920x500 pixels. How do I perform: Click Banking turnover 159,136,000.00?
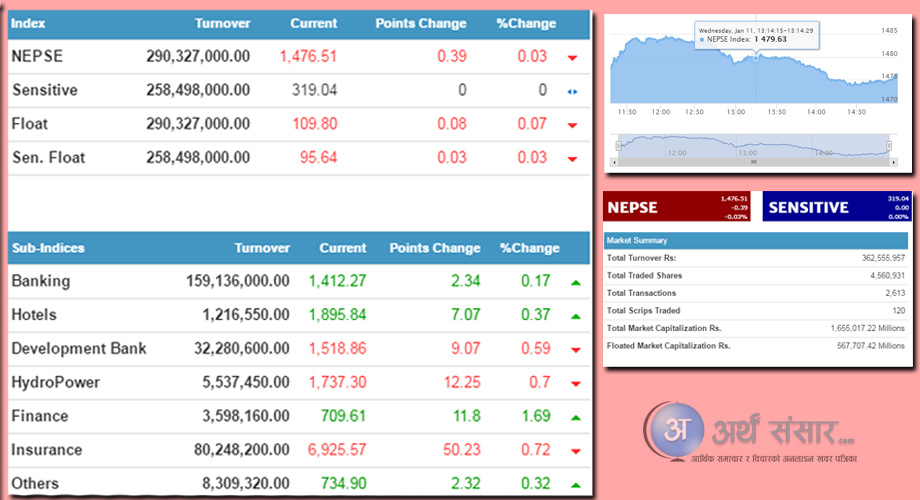click(238, 281)
